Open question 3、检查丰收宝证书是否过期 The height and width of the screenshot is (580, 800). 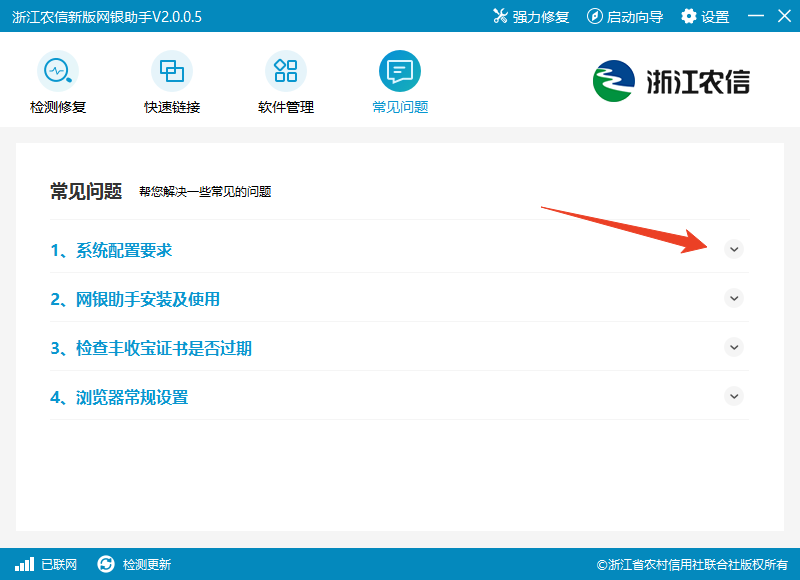click(151, 348)
